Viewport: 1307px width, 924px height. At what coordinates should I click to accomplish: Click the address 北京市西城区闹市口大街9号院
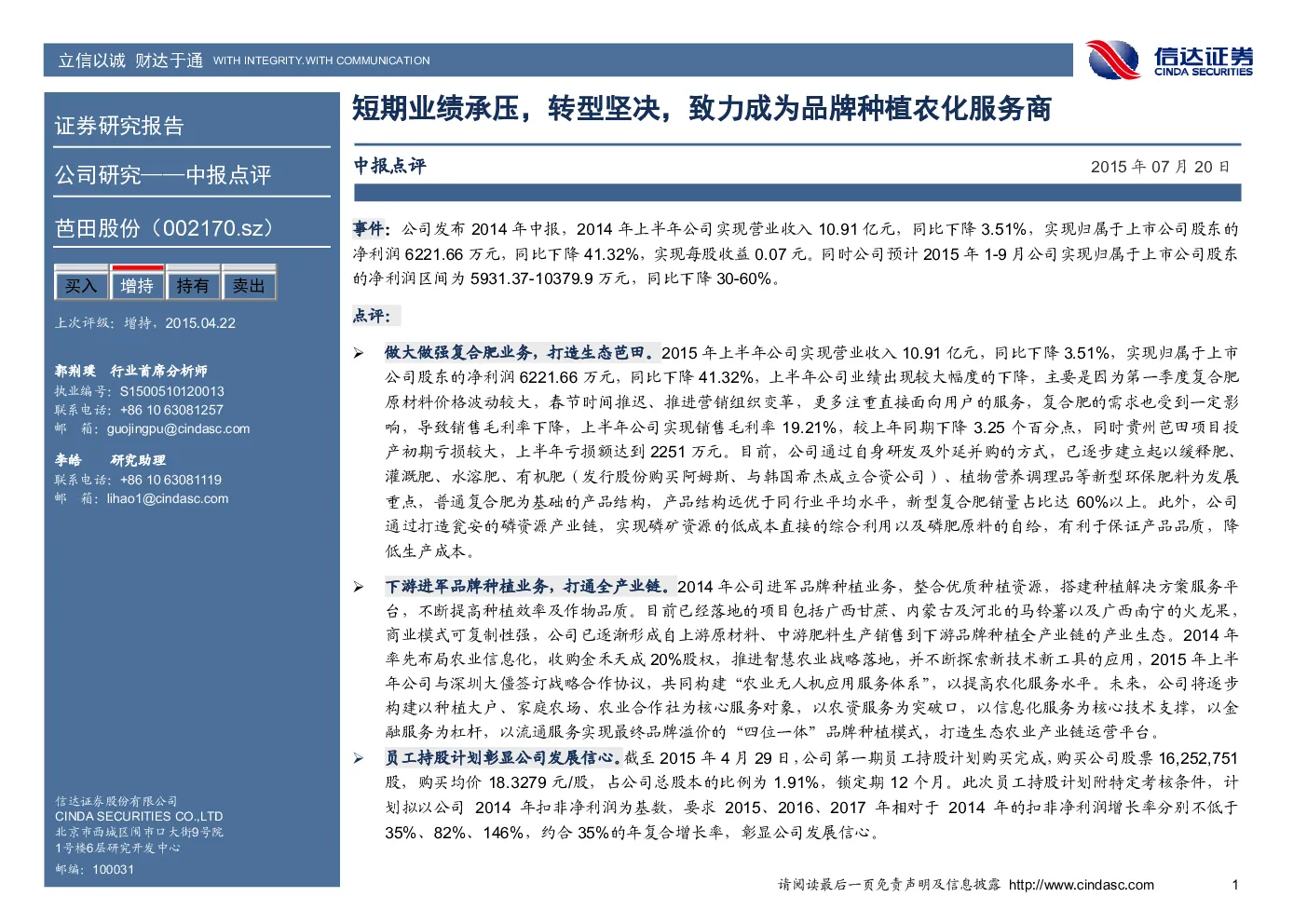click(139, 832)
